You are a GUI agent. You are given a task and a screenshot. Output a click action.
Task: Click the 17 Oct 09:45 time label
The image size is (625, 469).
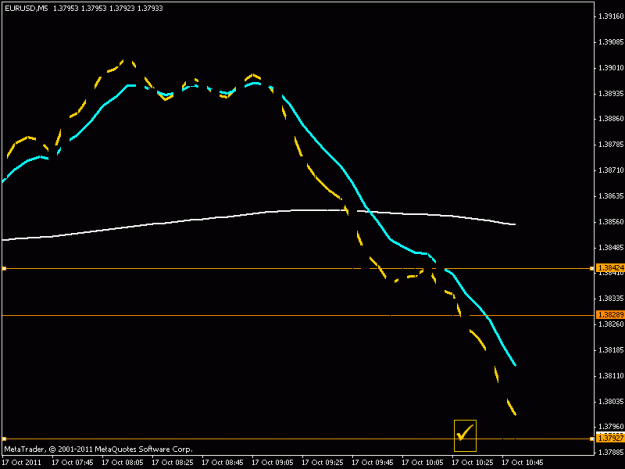click(x=372, y=463)
